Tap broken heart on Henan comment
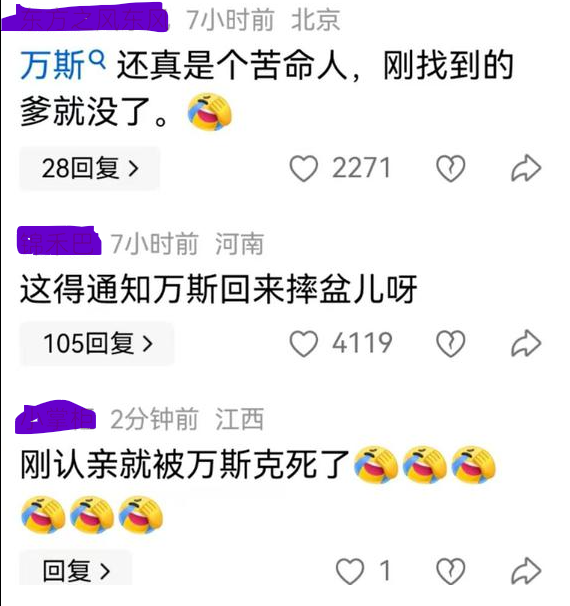This screenshot has height=606, width=570. (450, 343)
